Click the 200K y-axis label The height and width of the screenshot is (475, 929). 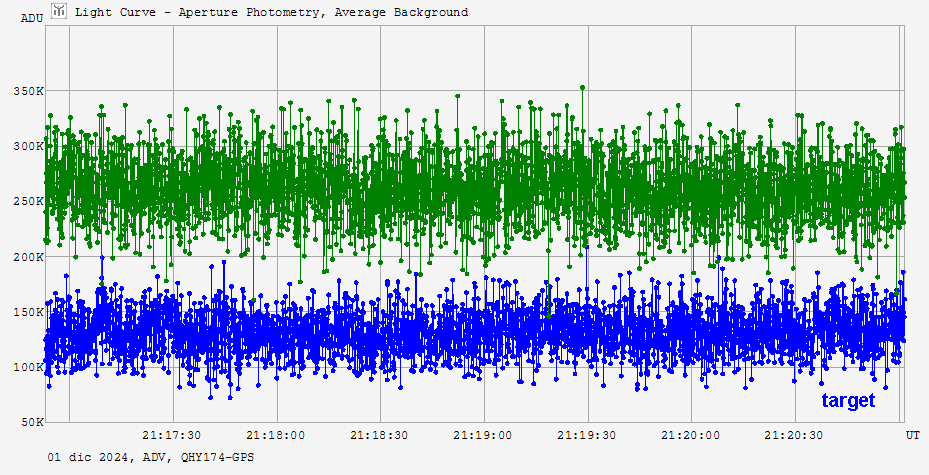[28, 257]
